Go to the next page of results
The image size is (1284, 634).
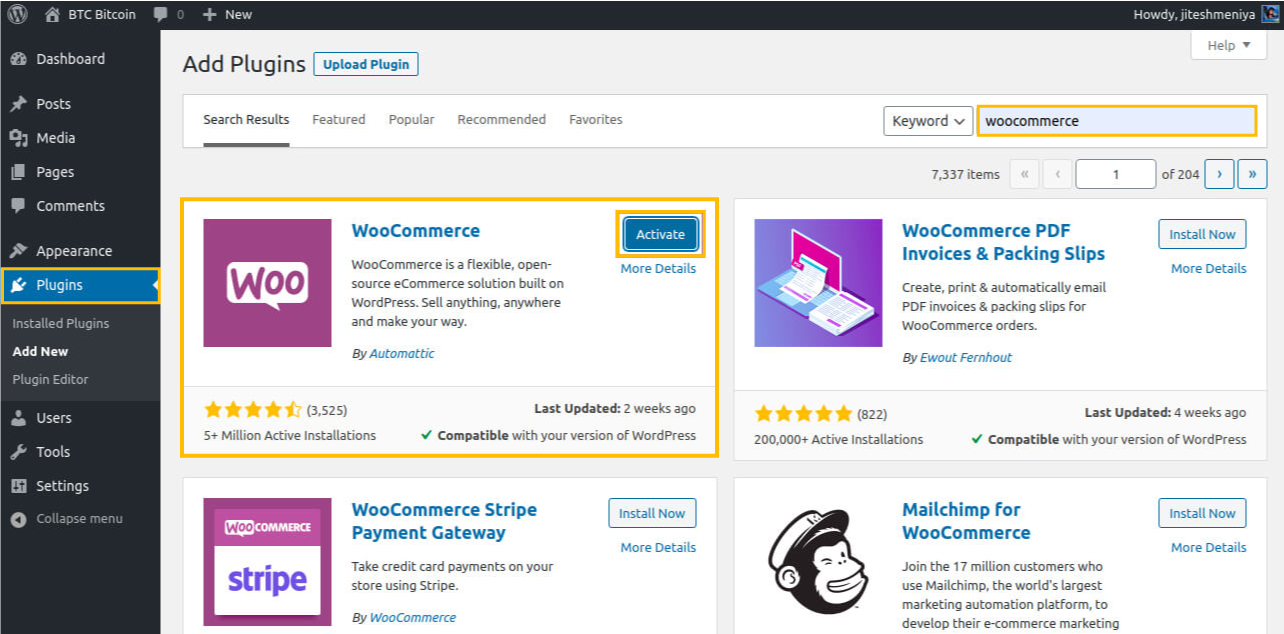click(1219, 174)
